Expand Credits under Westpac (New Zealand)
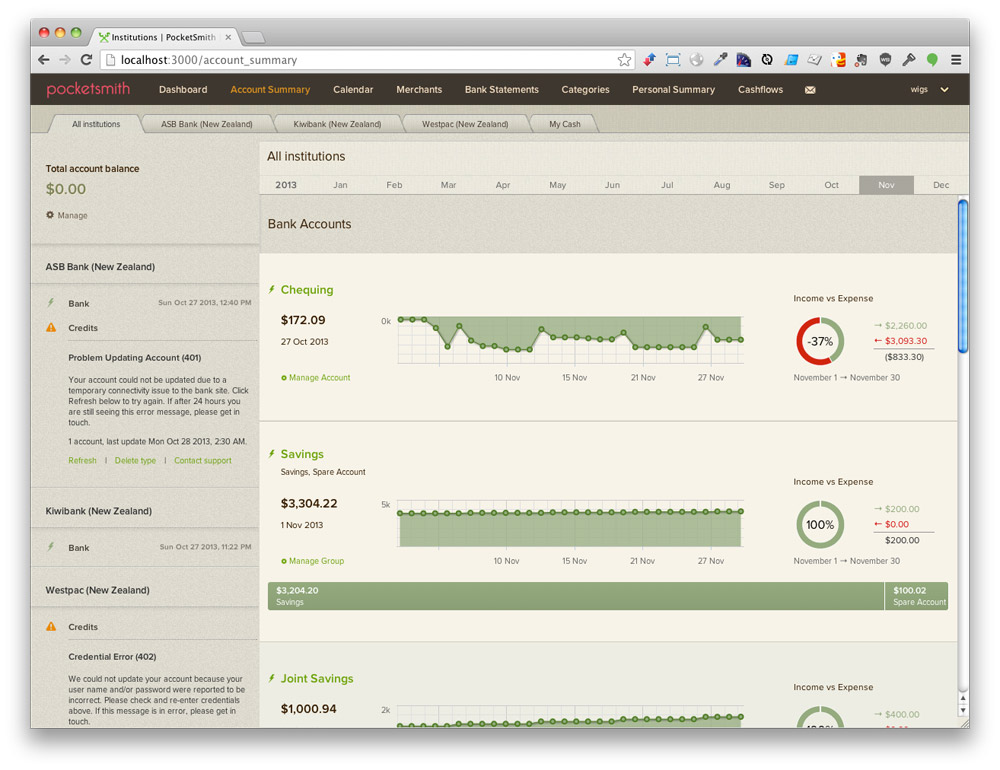The image size is (1000, 770). 83,627
